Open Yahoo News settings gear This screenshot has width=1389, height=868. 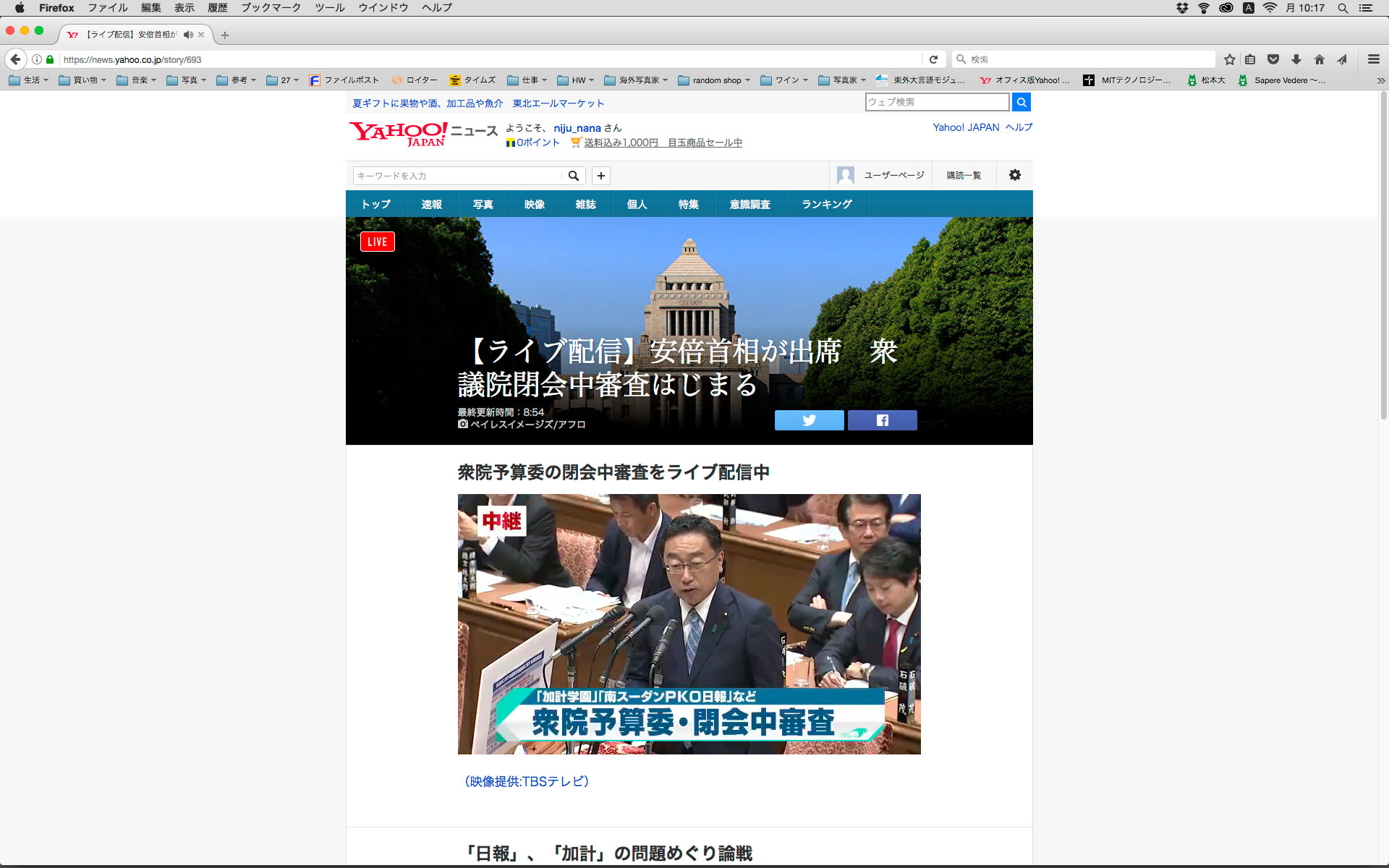pos(1014,175)
